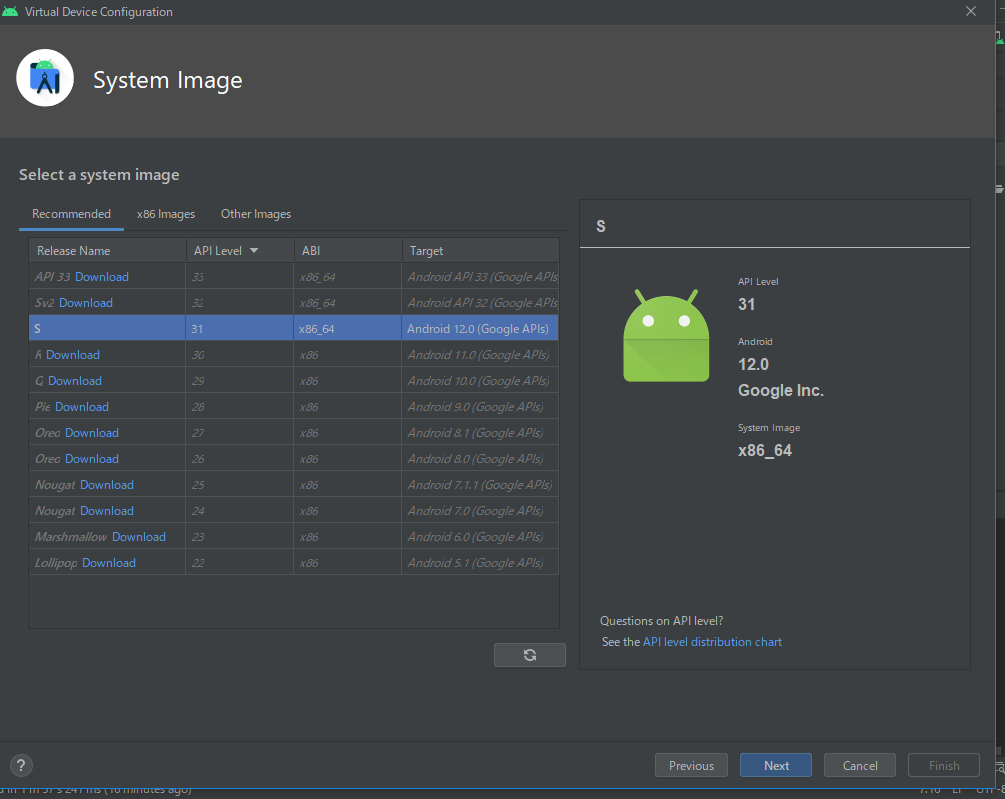Click the Previous button
This screenshot has width=1005, height=799.
click(691, 766)
